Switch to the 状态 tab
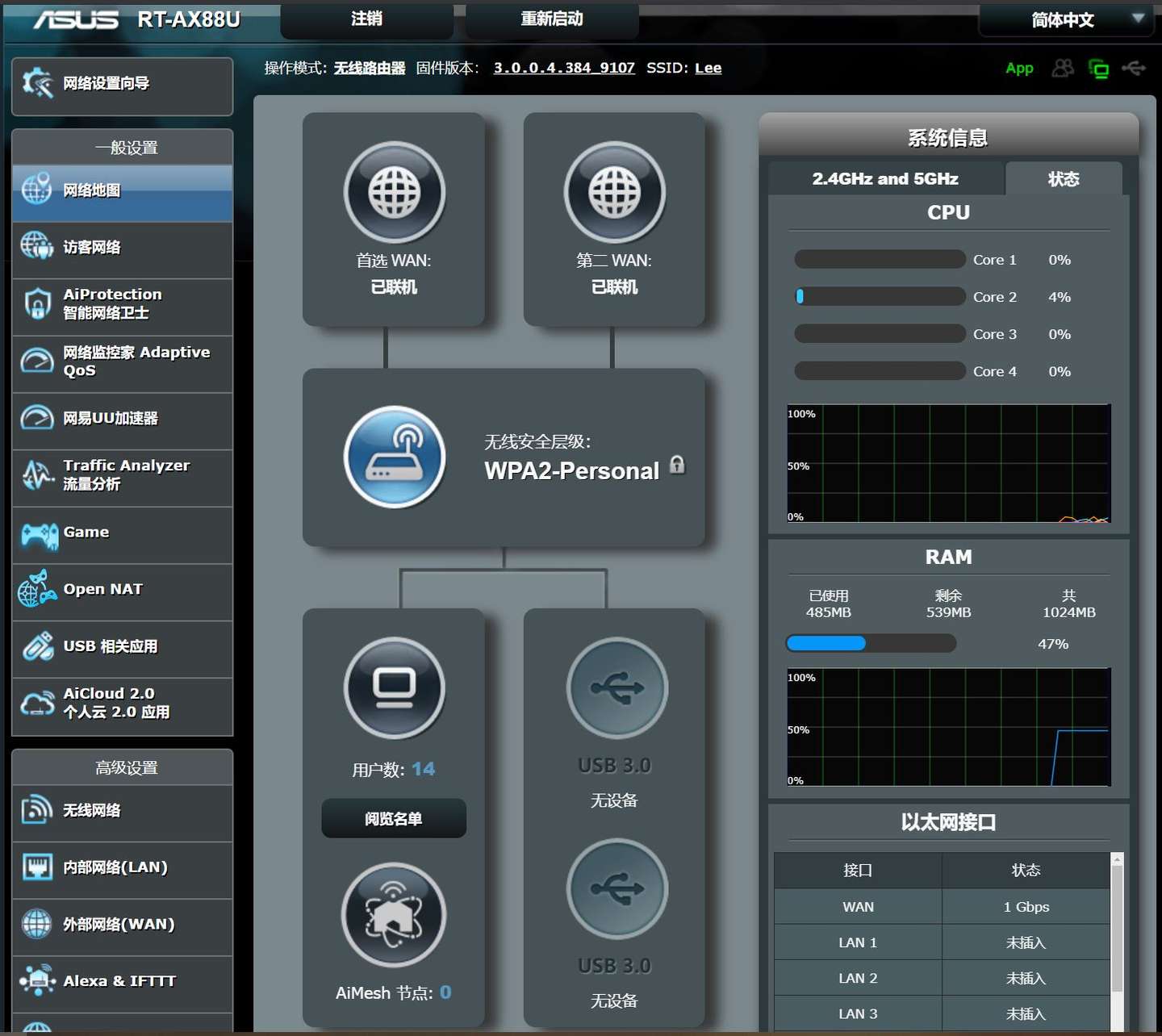1162x1036 pixels. [1064, 178]
